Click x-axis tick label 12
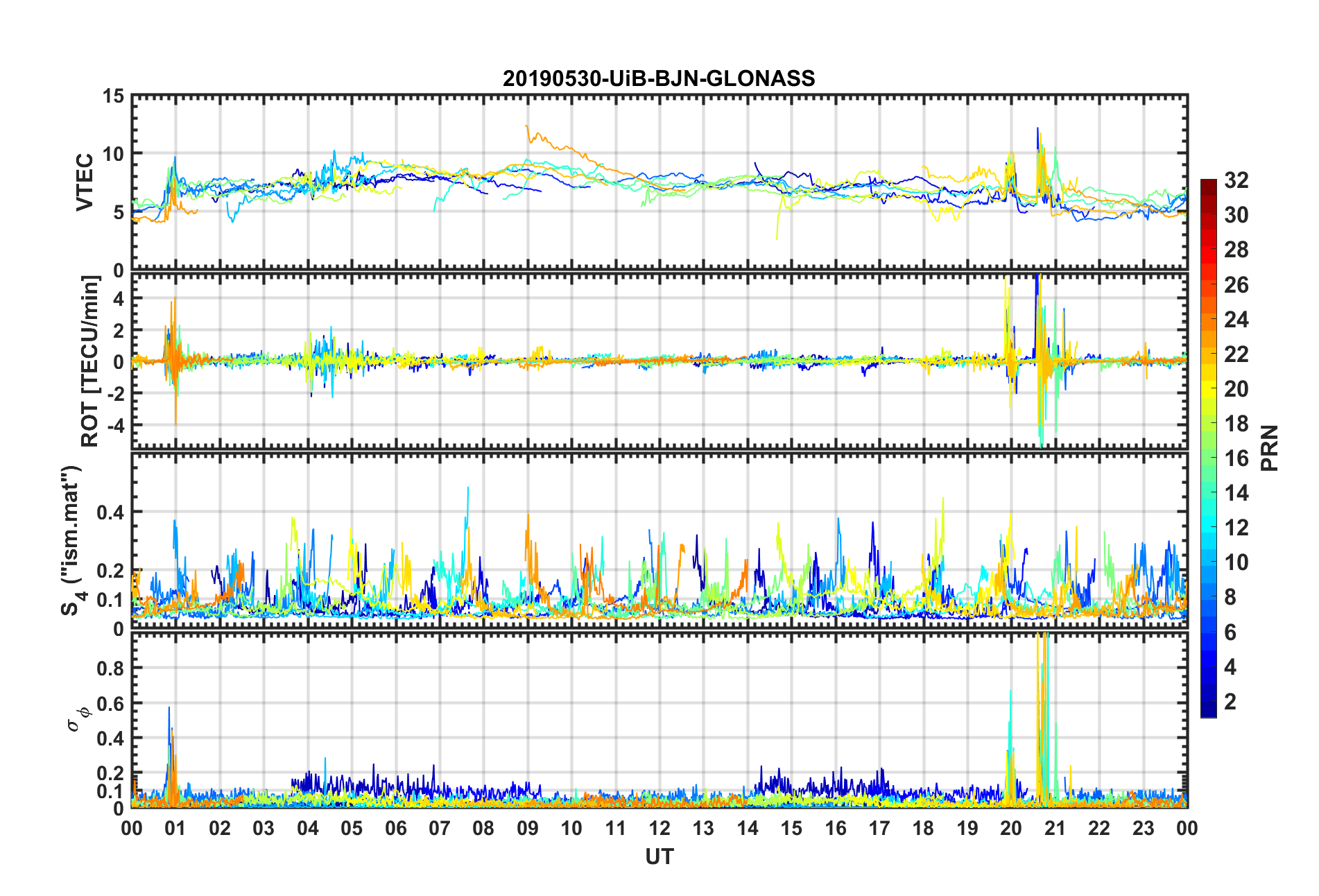Screen dimensions: 1319x896 tap(659, 828)
